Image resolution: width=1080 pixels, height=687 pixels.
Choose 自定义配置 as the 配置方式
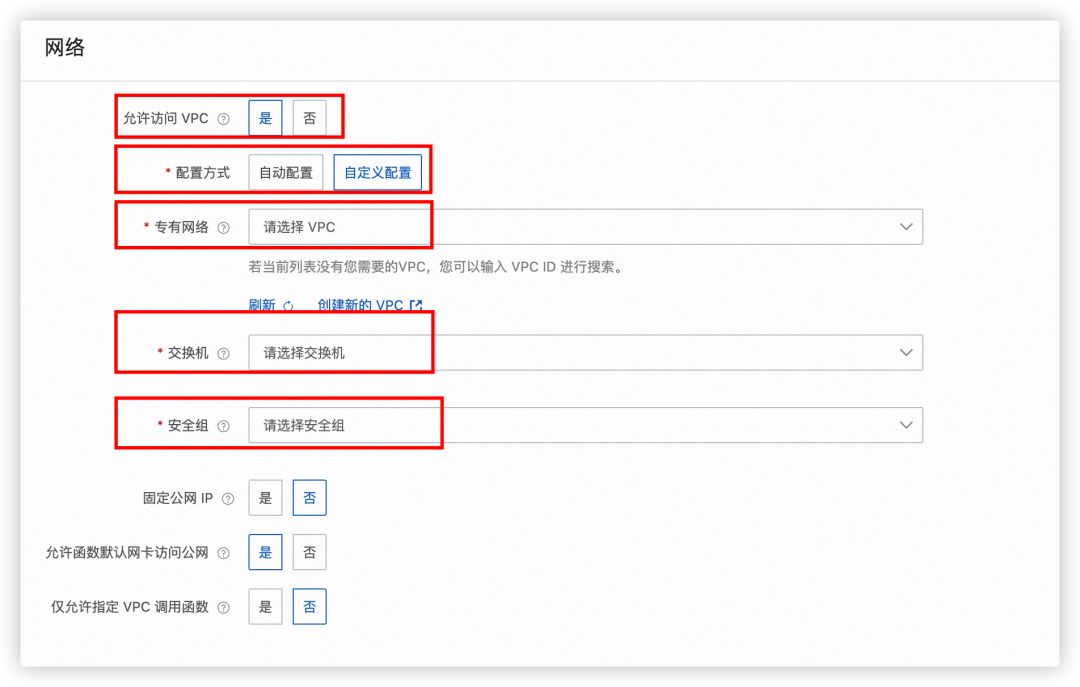pyautogui.click(x=377, y=172)
